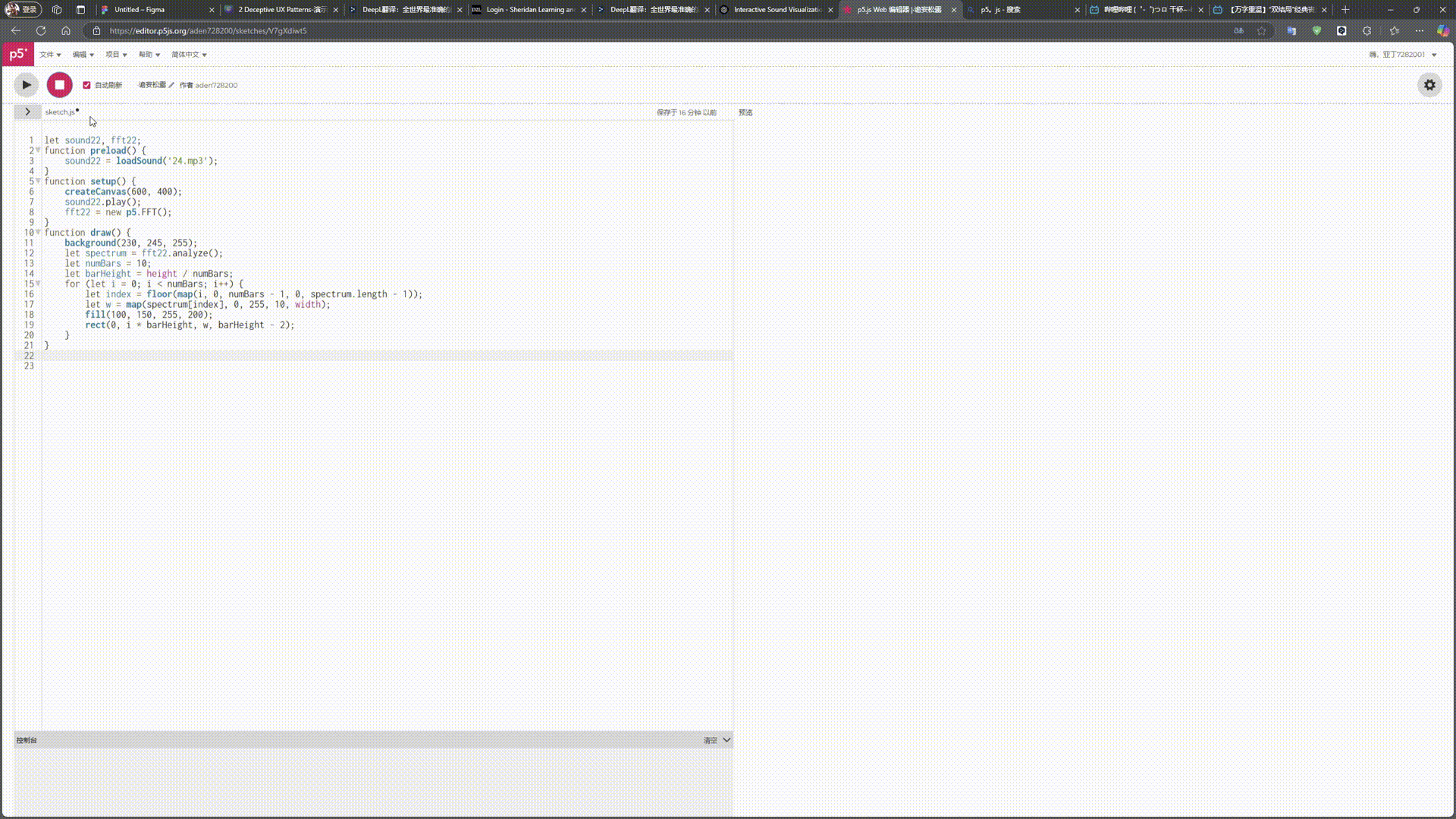Edit sketch name with pencil icon
1456x819 pixels.
click(171, 85)
